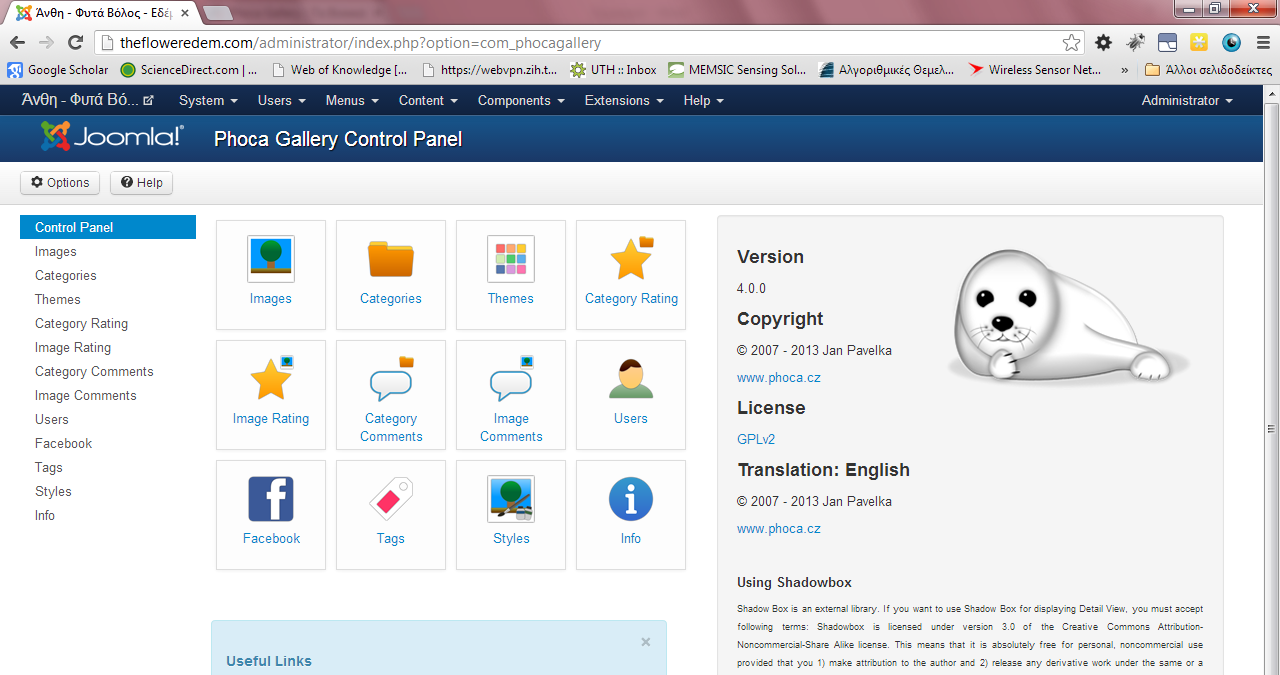
Task: Click the yellow extension icon in Chrome toolbar
Action: click(1199, 42)
